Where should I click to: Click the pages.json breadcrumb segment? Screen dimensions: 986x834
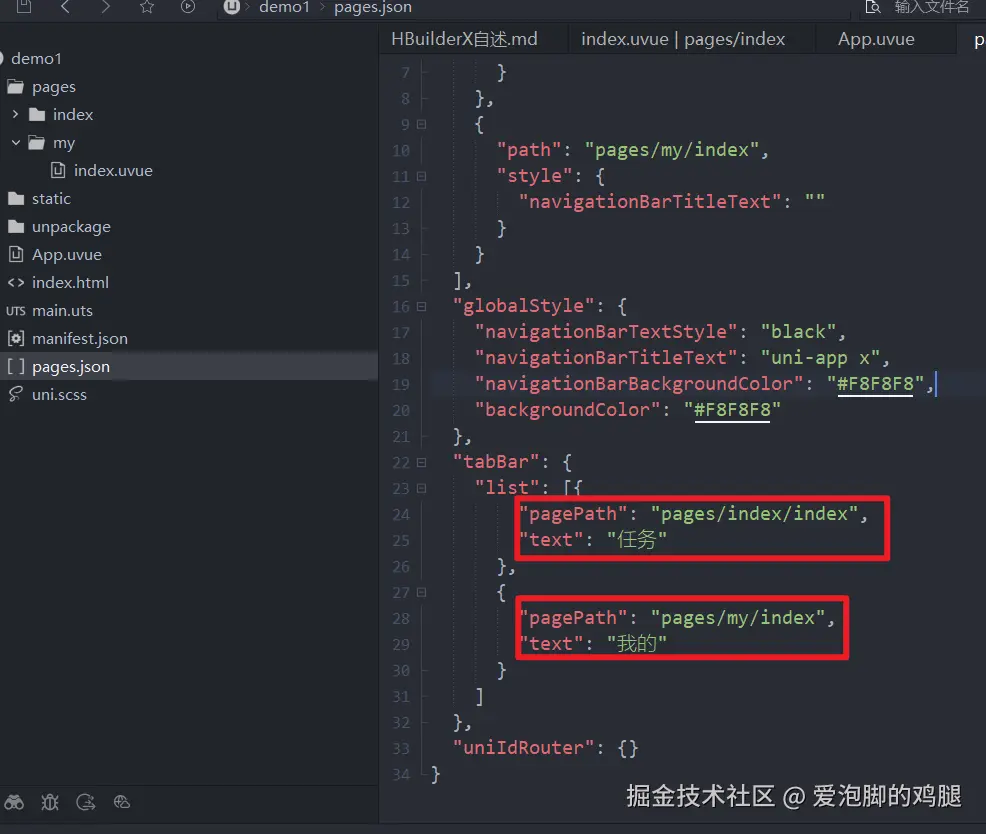click(x=373, y=7)
